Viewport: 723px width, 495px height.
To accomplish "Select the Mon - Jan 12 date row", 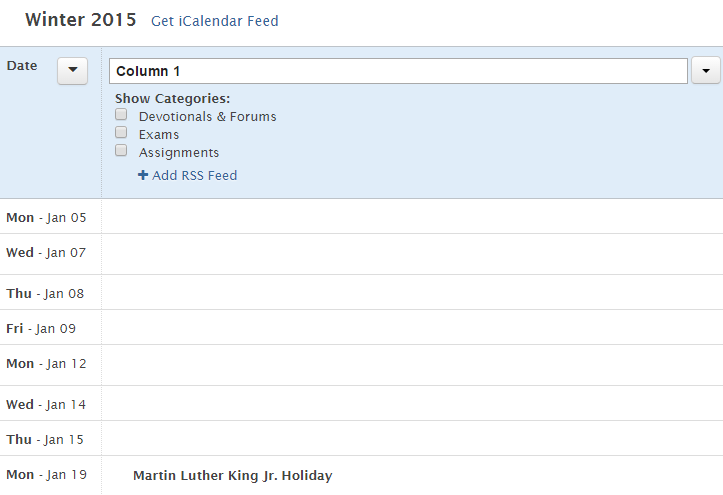I will [46, 364].
